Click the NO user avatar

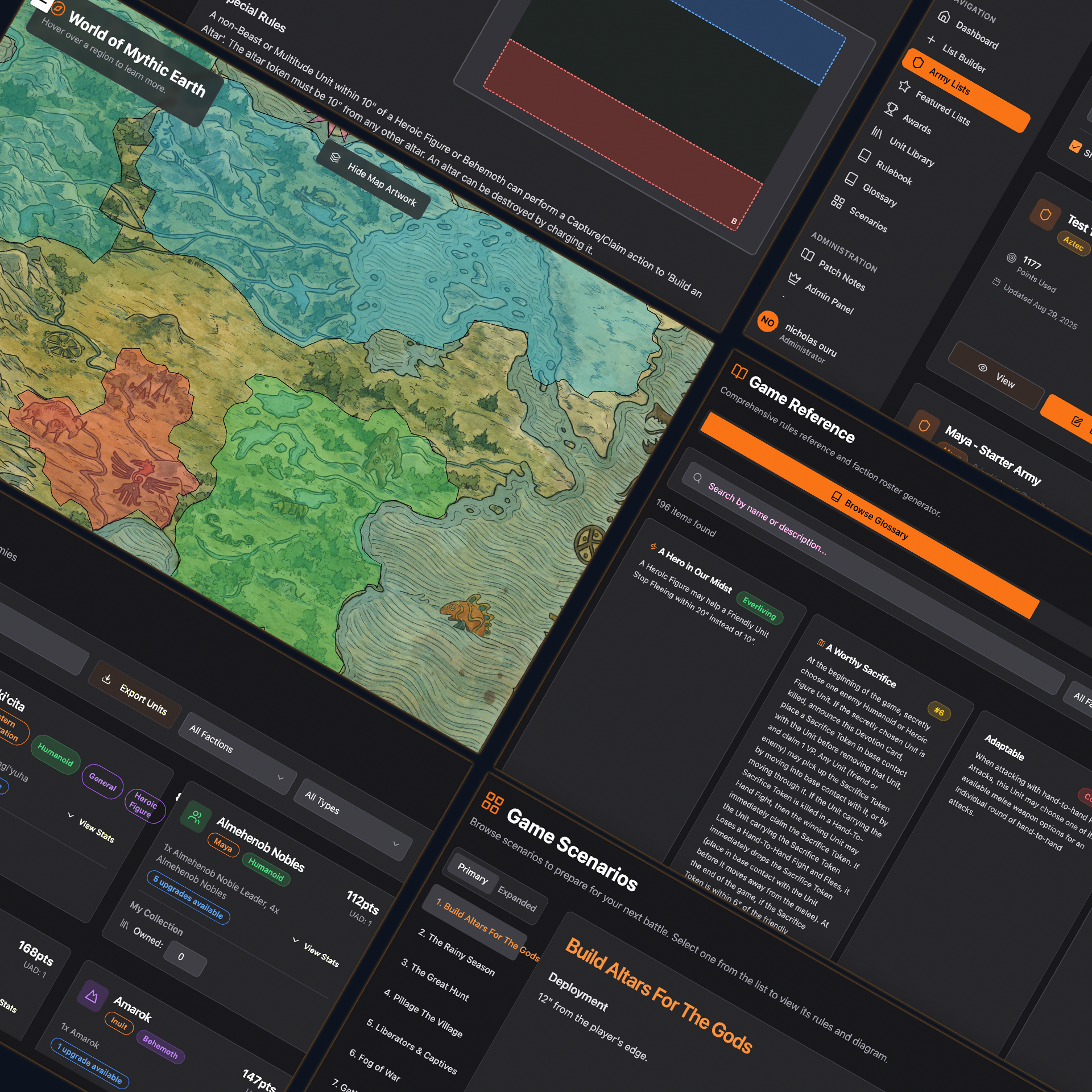click(768, 321)
